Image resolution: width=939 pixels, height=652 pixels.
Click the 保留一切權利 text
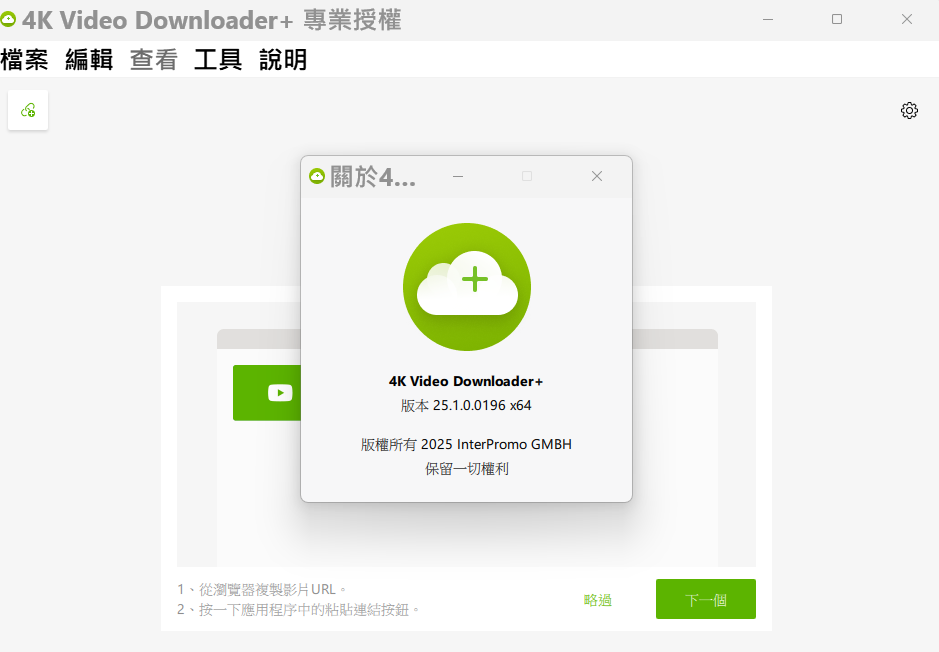pyautogui.click(x=467, y=469)
